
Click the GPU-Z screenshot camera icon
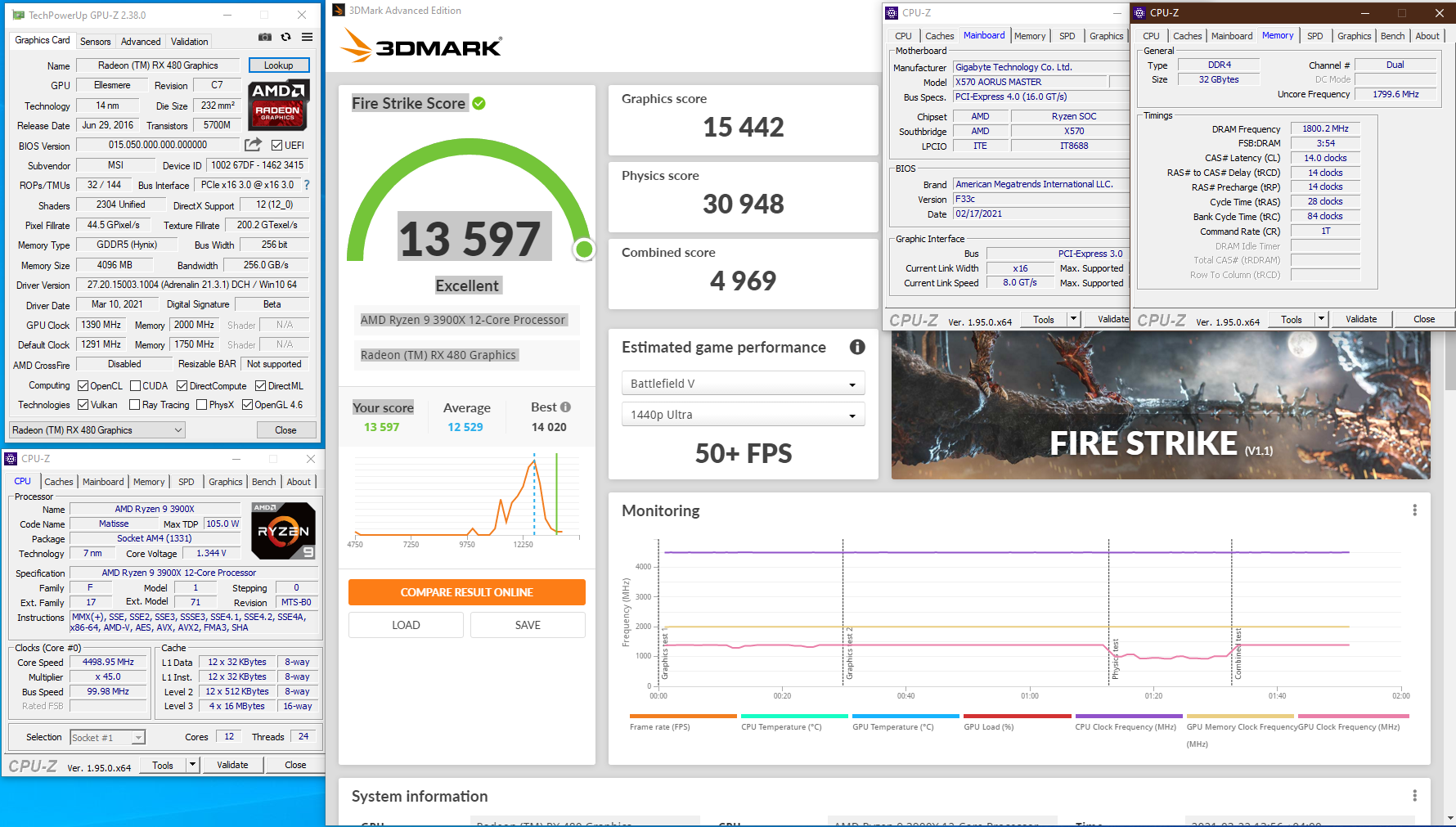[264, 37]
